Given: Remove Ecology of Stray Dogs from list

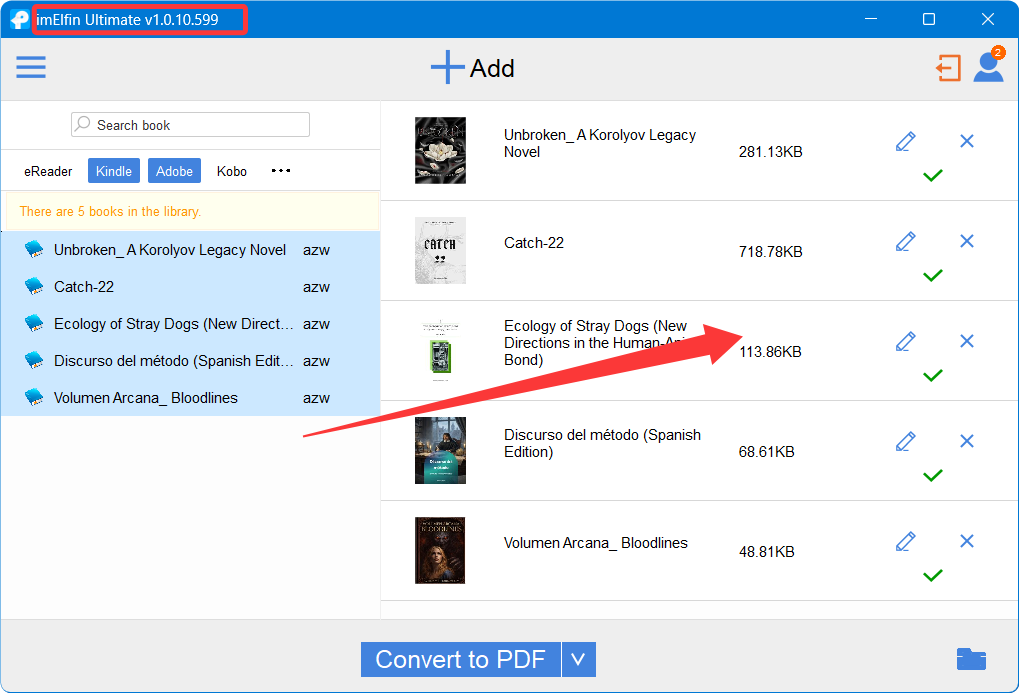Looking at the screenshot, I should point(966,341).
